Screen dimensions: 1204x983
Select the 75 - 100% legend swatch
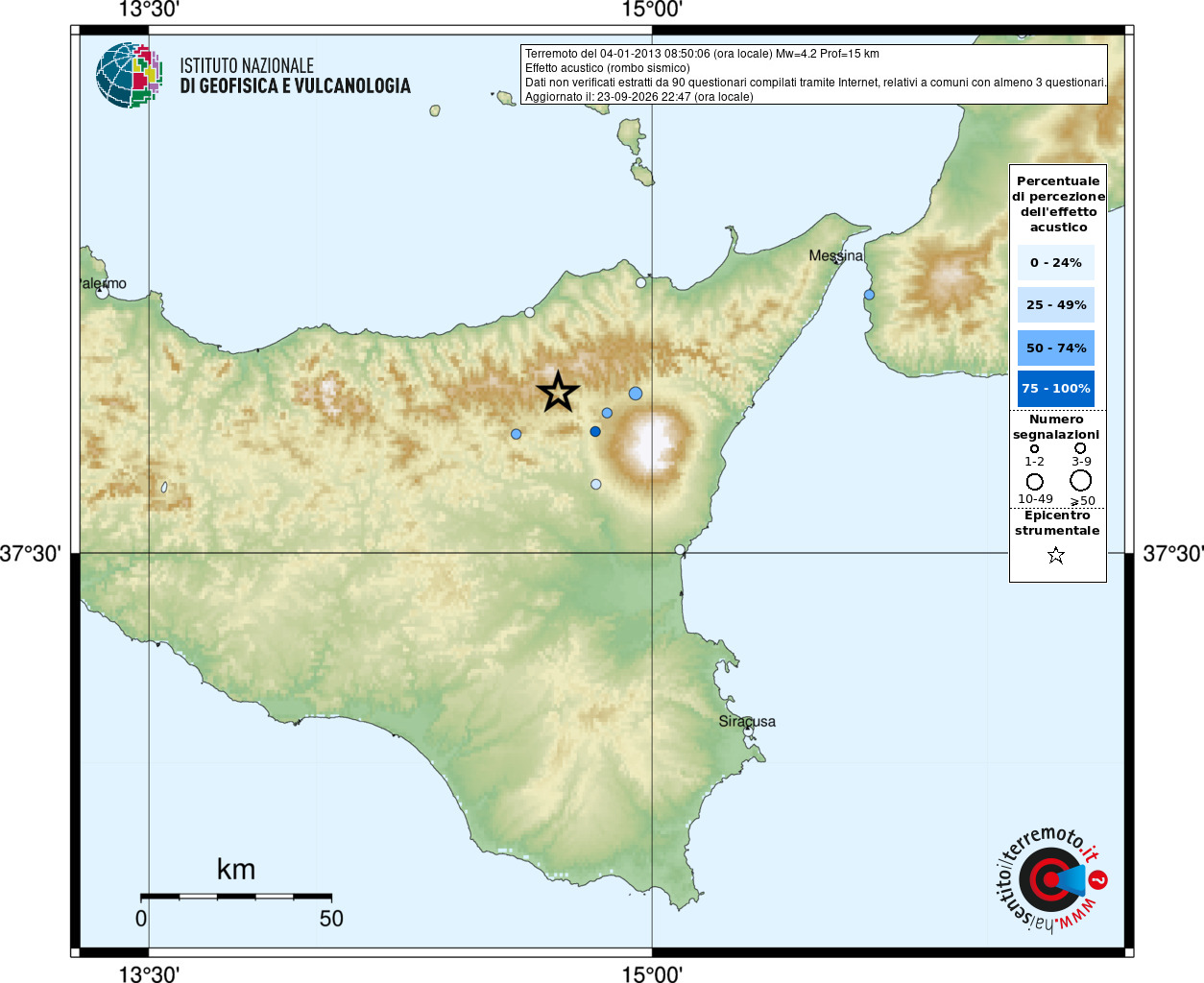tap(1056, 388)
